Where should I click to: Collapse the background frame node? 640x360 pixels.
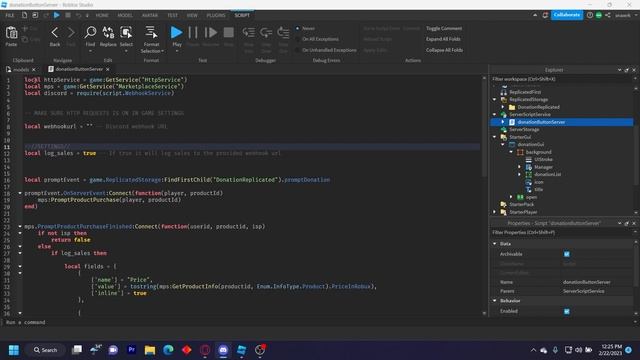coord(511,152)
